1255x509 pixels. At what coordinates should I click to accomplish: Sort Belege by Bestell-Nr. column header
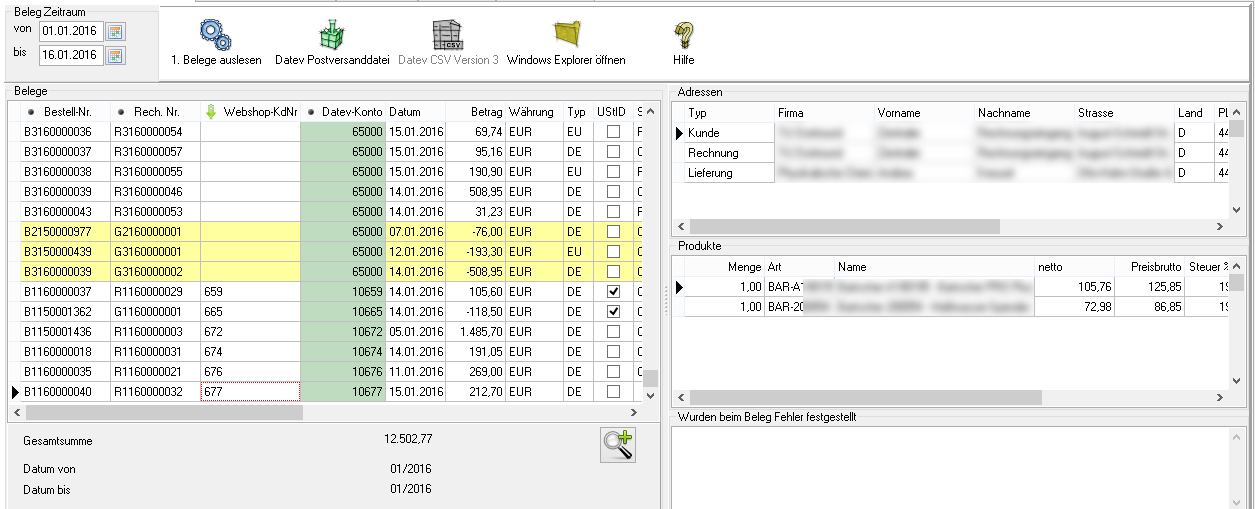point(66,112)
